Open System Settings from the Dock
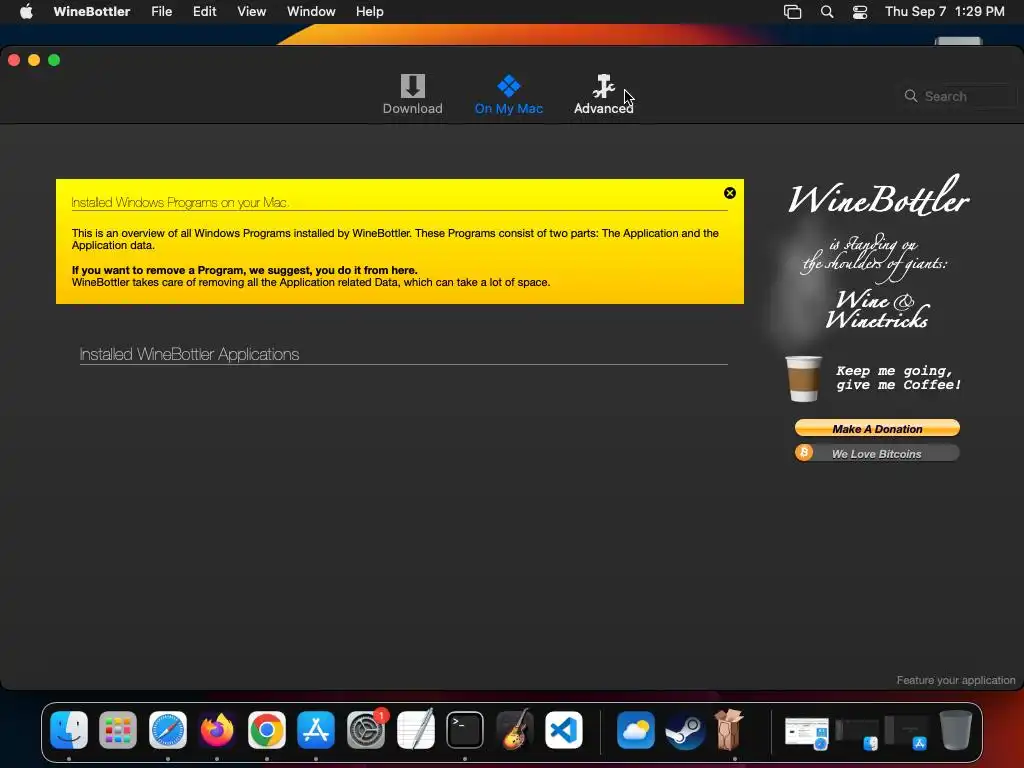 tap(366, 729)
